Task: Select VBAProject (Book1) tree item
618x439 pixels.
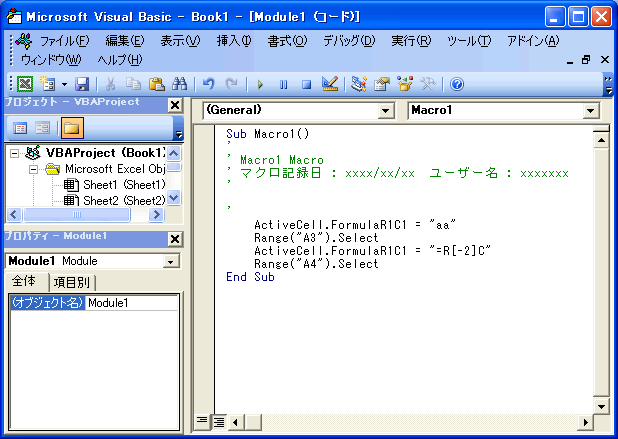Action: point(105,153)
